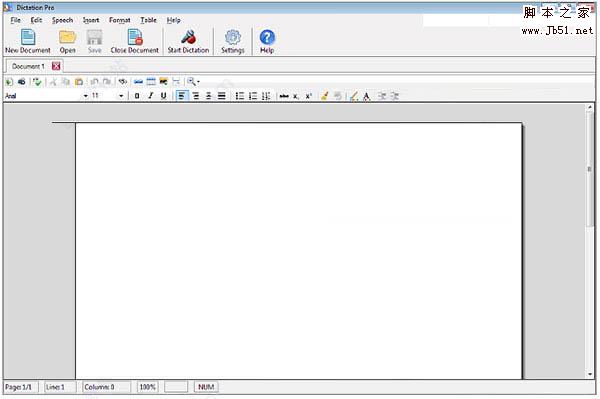Click the Cut scissors icon
Viewport: 600px width, 399px height.
point(54,81)
